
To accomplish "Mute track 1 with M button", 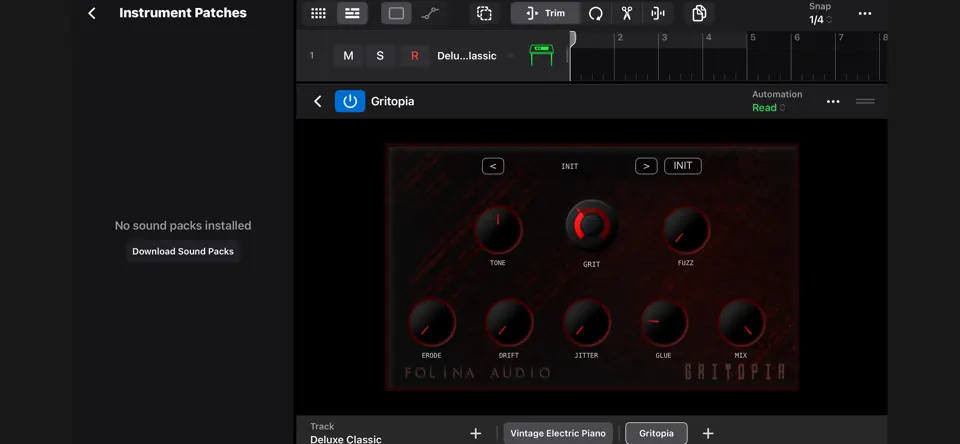I will (x=348, y=56).
